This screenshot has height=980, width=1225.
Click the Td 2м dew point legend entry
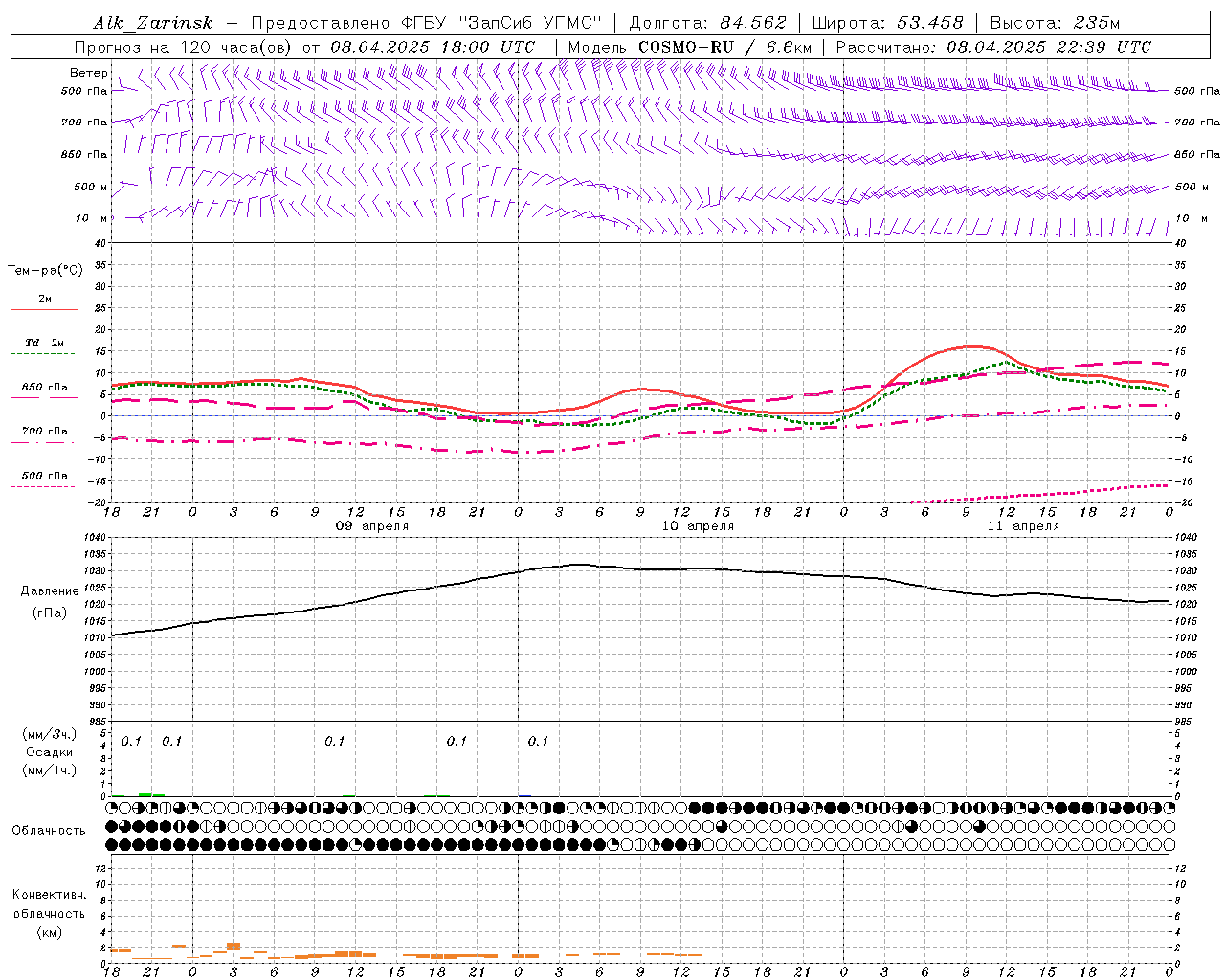point(44,343)
